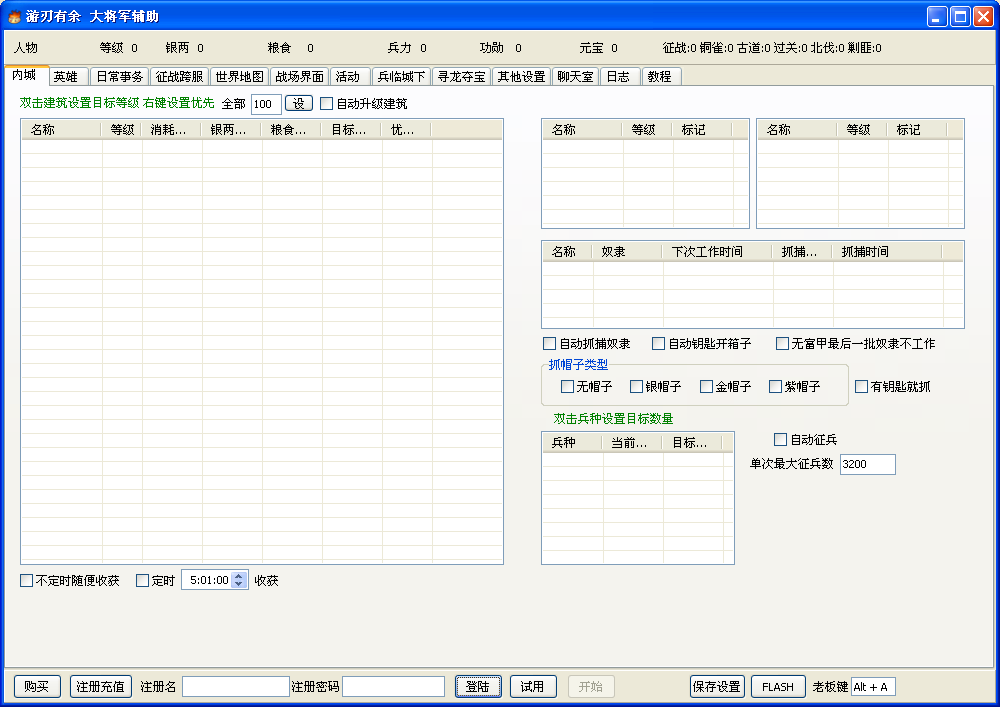Click the app icon in the title bar
1000x707 pixels.
[x=14, y=17]
